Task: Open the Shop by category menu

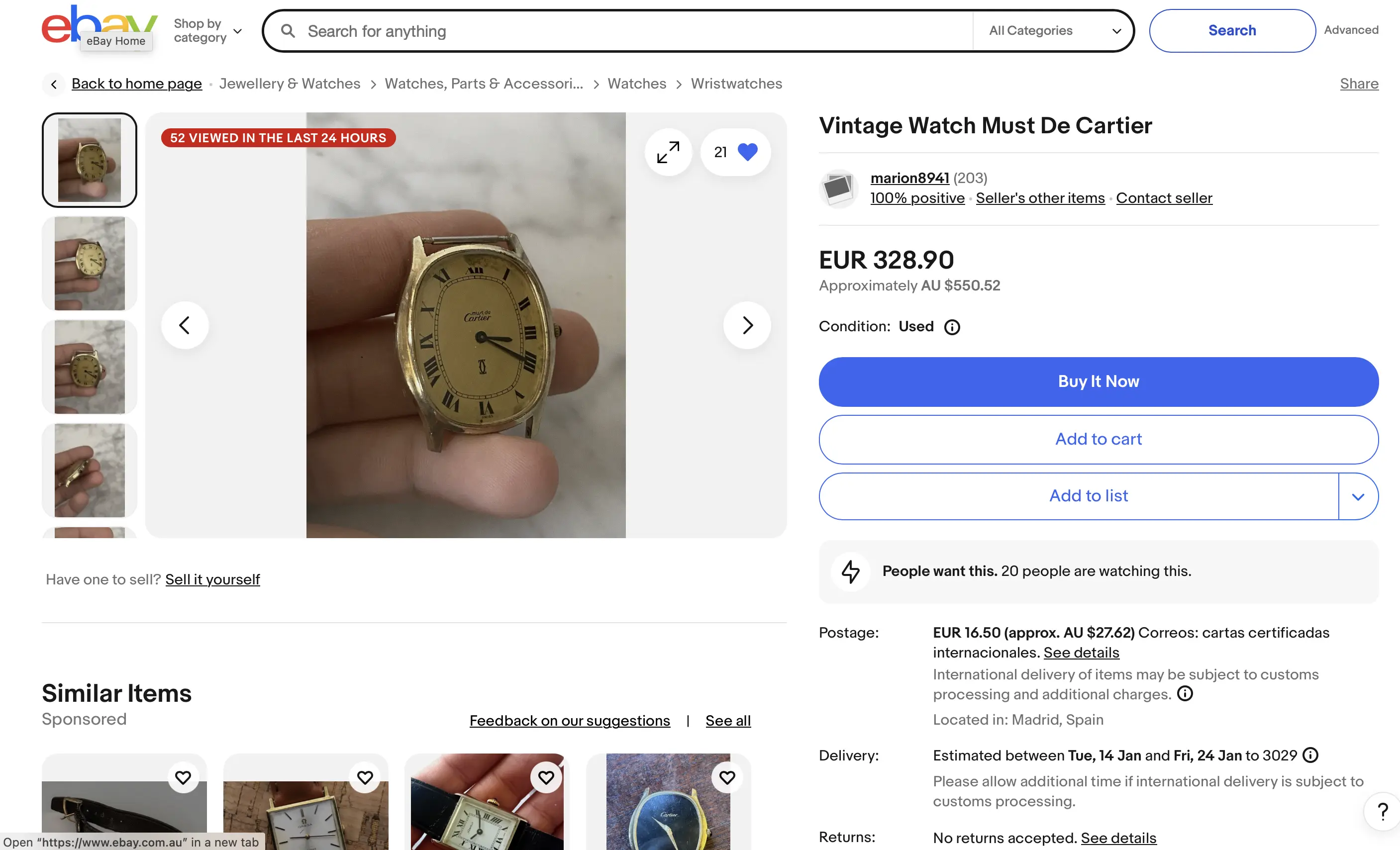Action: point(207,31)
